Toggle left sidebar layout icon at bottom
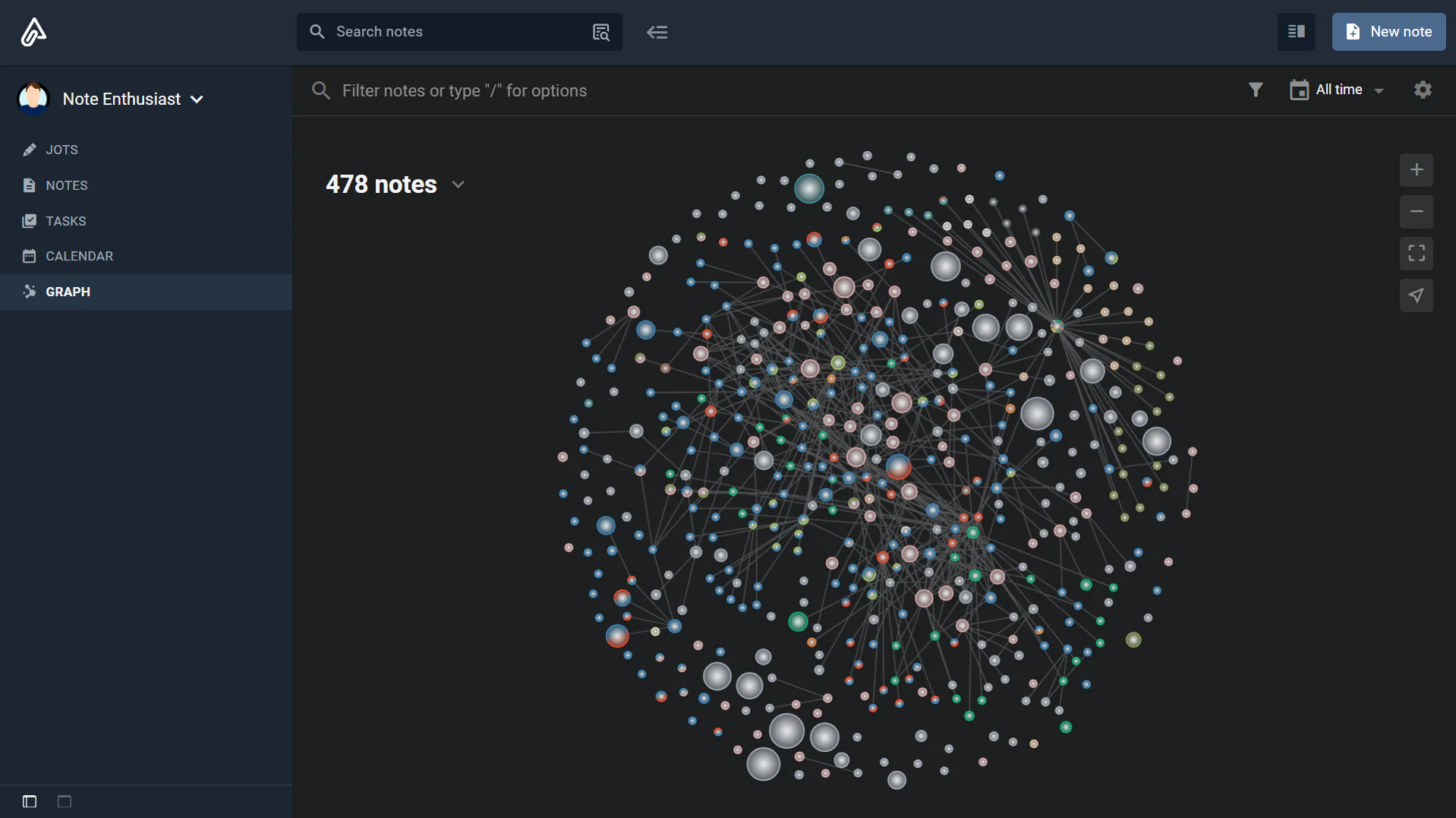The width and height of the screenshot is (1456, 818). click(x=30, y=801)
